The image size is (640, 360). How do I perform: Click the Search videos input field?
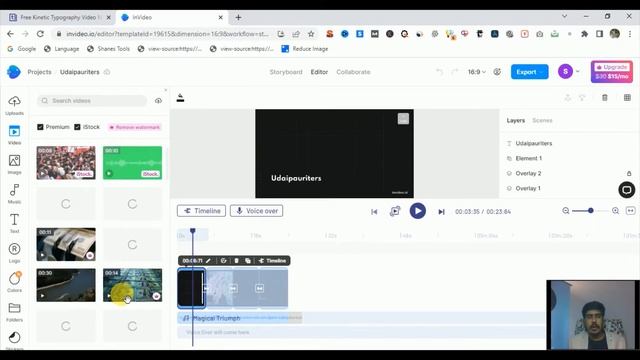point(92,101)
